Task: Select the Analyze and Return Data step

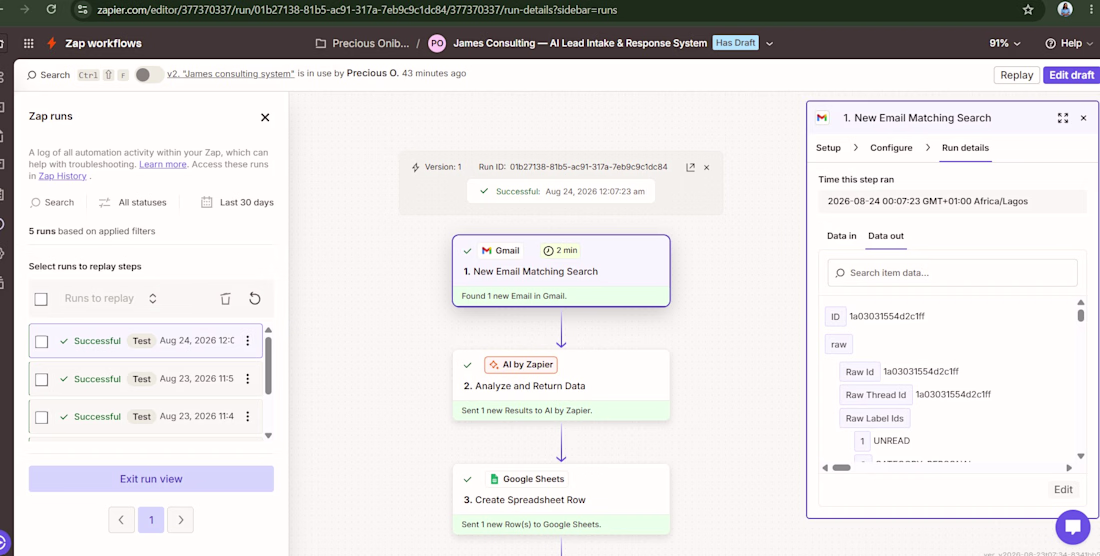Action: pyautogui.click(x=561, y=385)
